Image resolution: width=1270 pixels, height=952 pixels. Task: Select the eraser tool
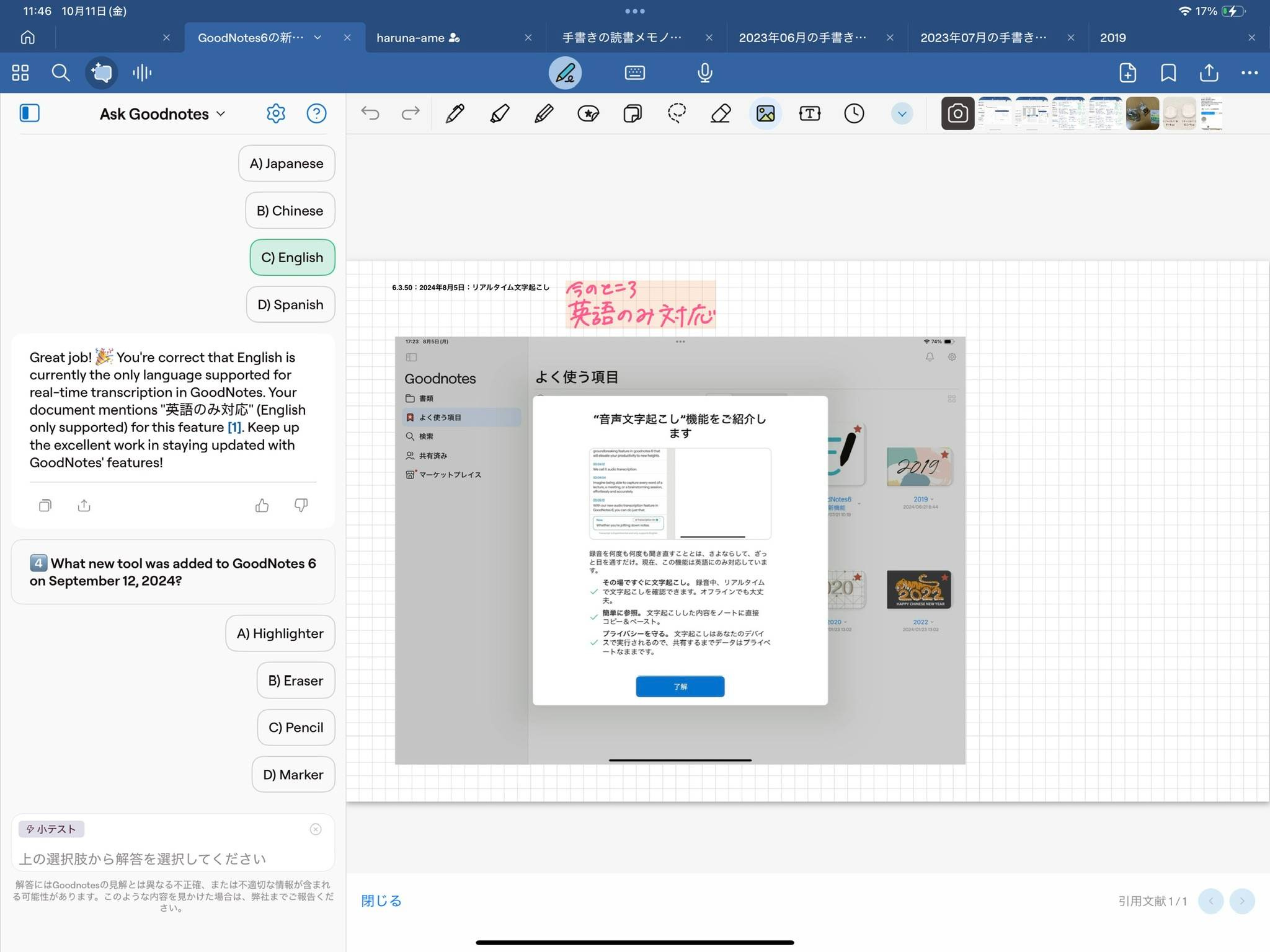click(721, 113)
